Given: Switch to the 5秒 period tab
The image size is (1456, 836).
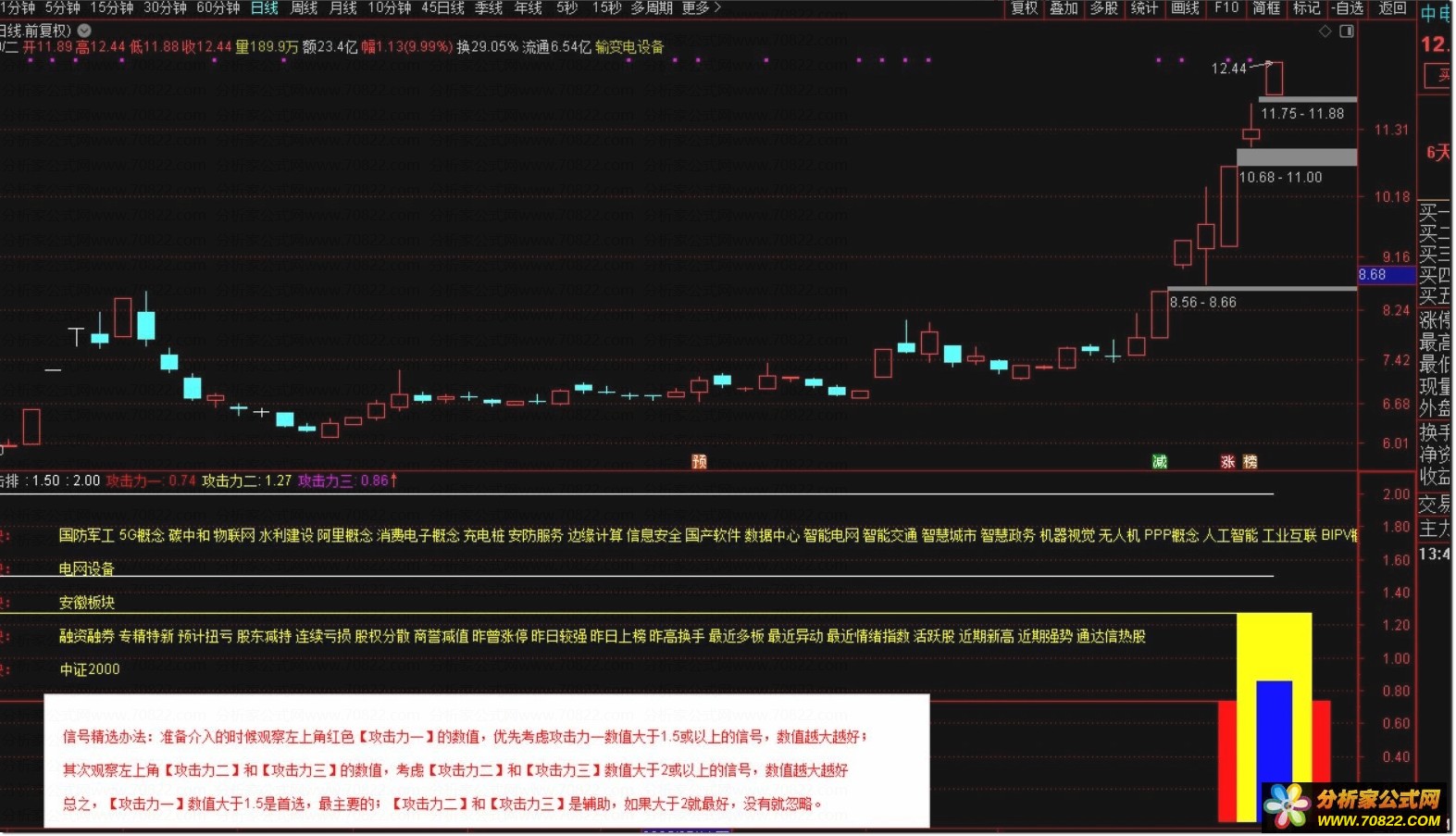Looking at the screenshot, I should [x=567, y=7].
